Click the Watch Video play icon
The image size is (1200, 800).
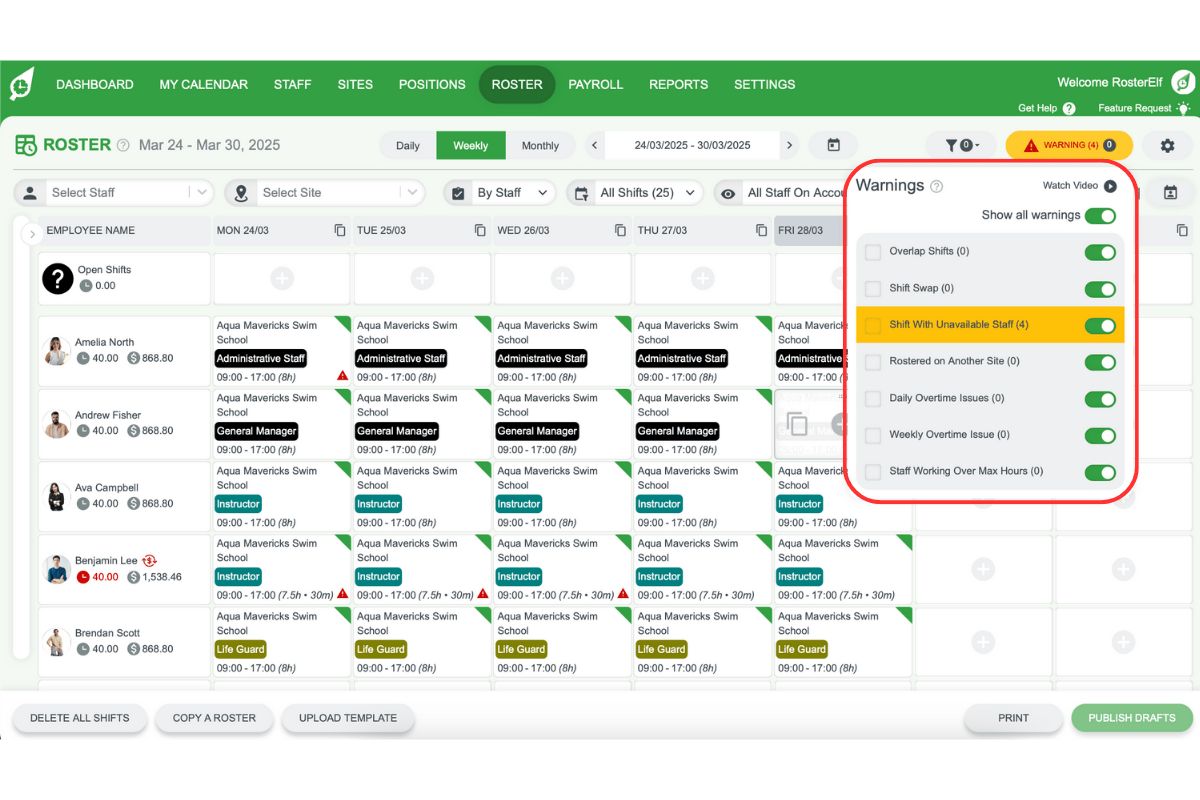click(1108, 185)
